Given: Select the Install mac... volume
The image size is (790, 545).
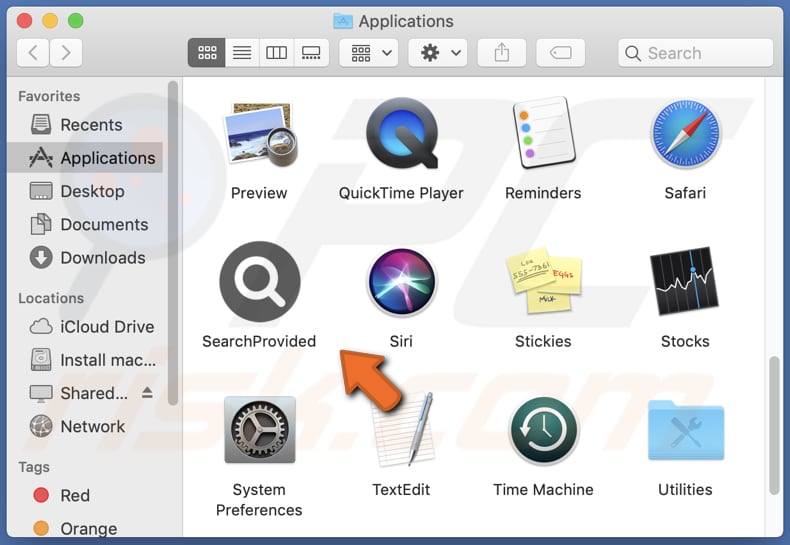Looking at the screenshot, I should (85, 360).
